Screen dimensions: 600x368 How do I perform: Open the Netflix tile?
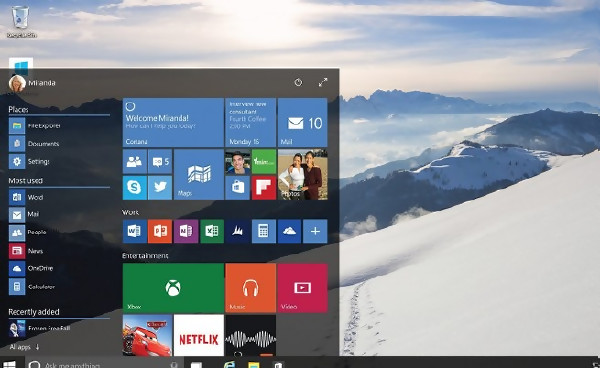point(199,335)
